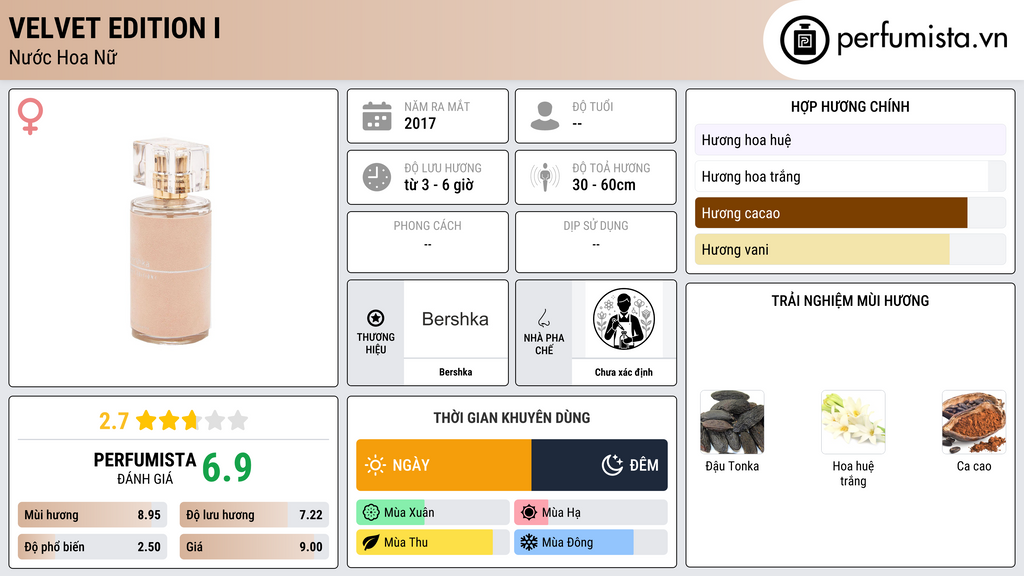Click the Ca cao note thumbnail
1024x576 pixels.
click(974, 423)
